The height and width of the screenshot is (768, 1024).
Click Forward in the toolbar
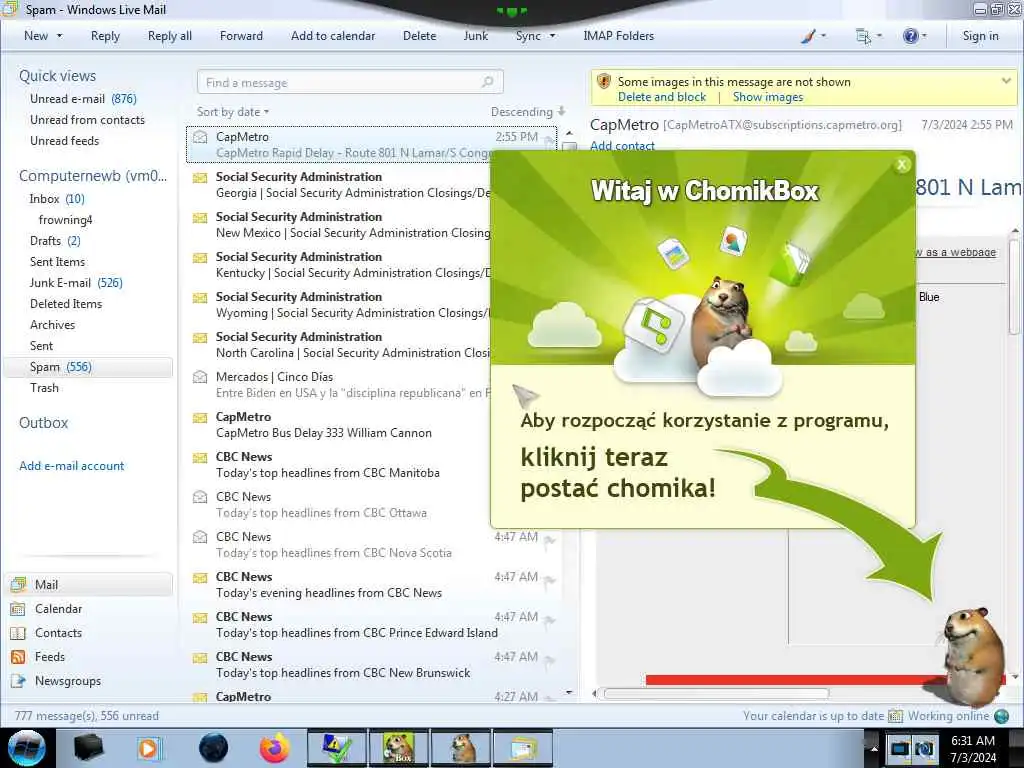[241, 36]
